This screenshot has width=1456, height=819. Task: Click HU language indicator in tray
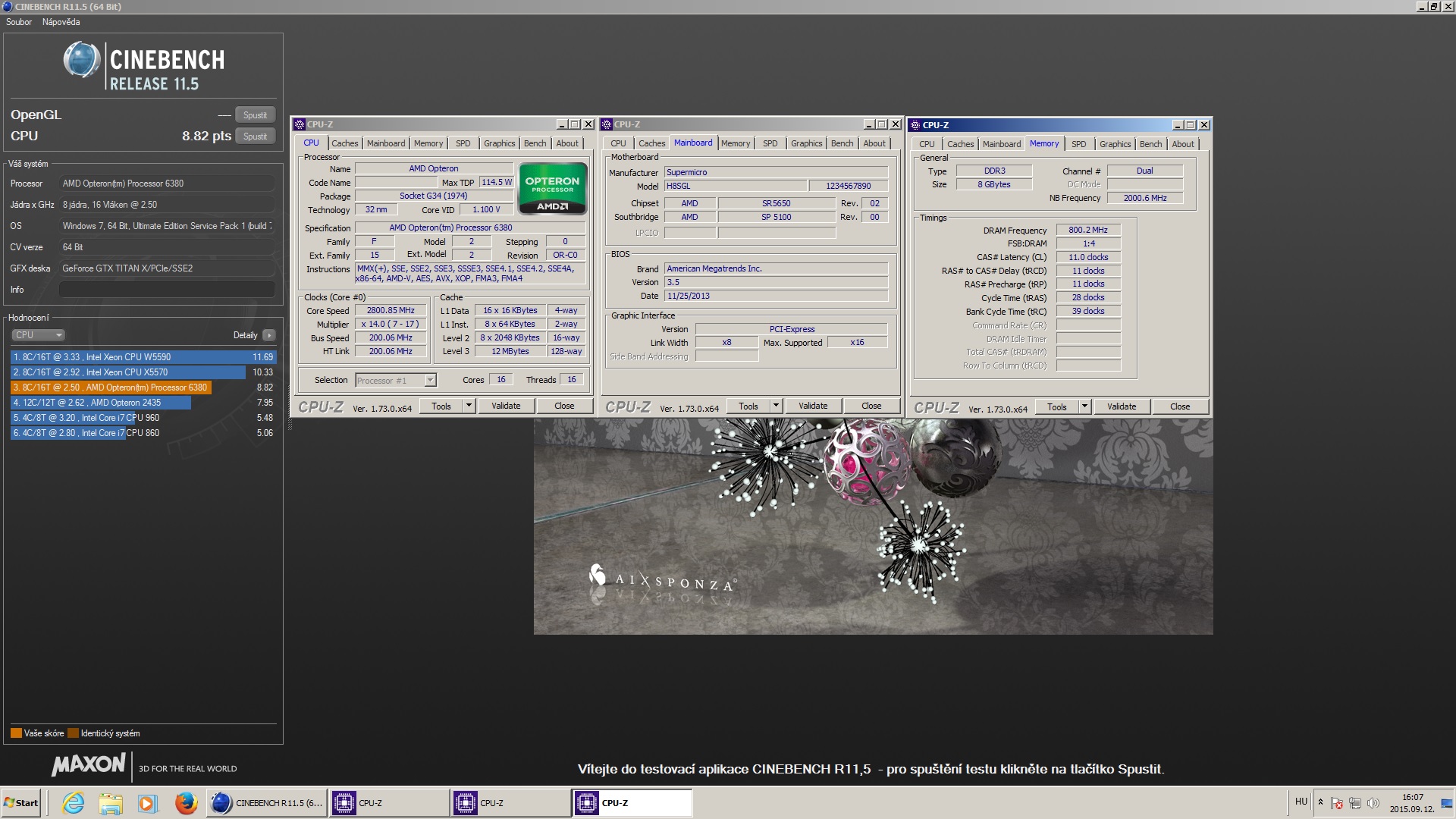(1301, 802)
